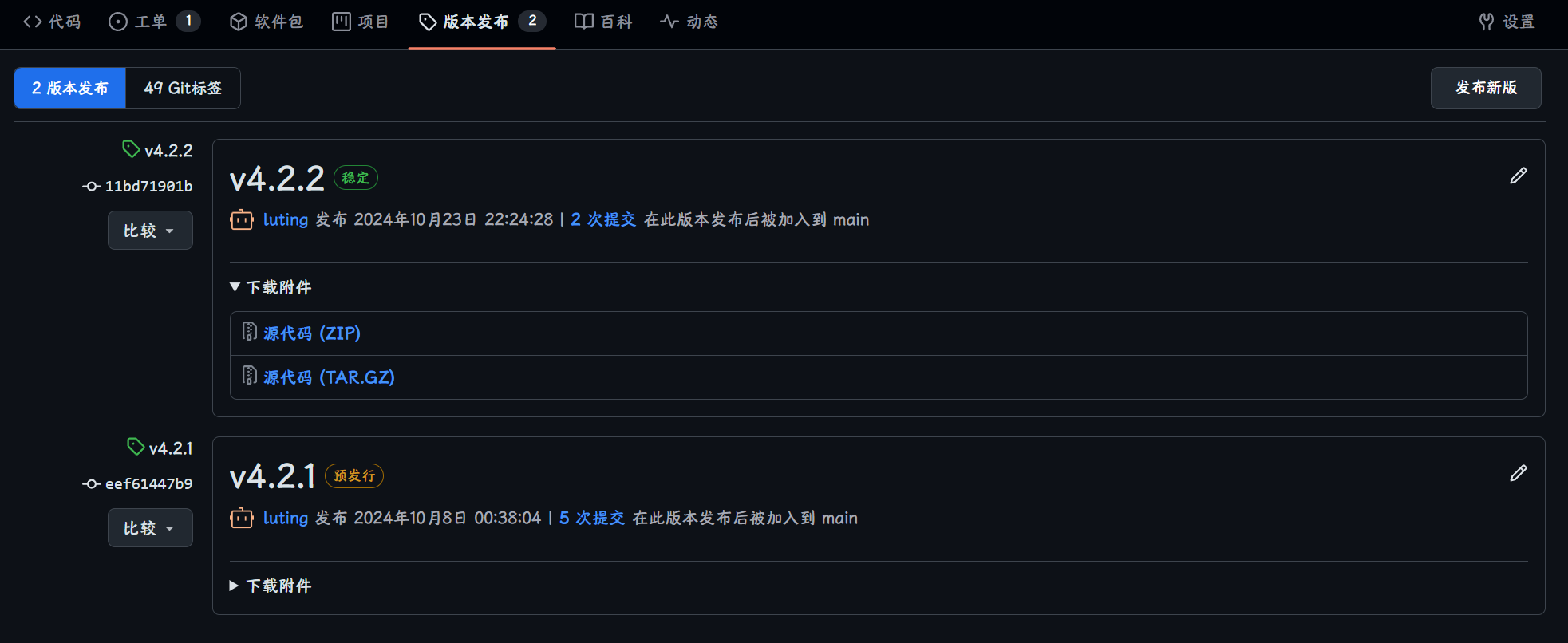Open the 比较 dropdown for v4.2.1
Screen dimensions: 1568x643
150,528
